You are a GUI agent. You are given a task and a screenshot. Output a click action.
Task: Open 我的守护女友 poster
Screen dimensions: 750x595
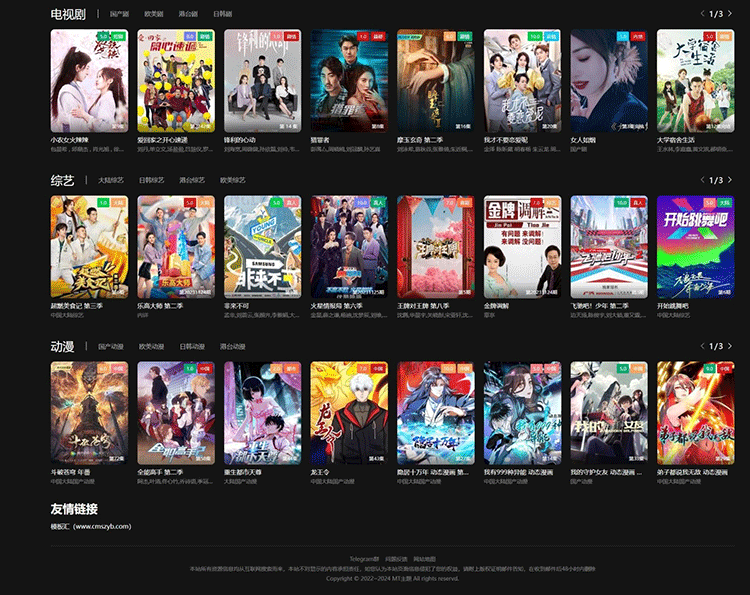click(609, 413)
